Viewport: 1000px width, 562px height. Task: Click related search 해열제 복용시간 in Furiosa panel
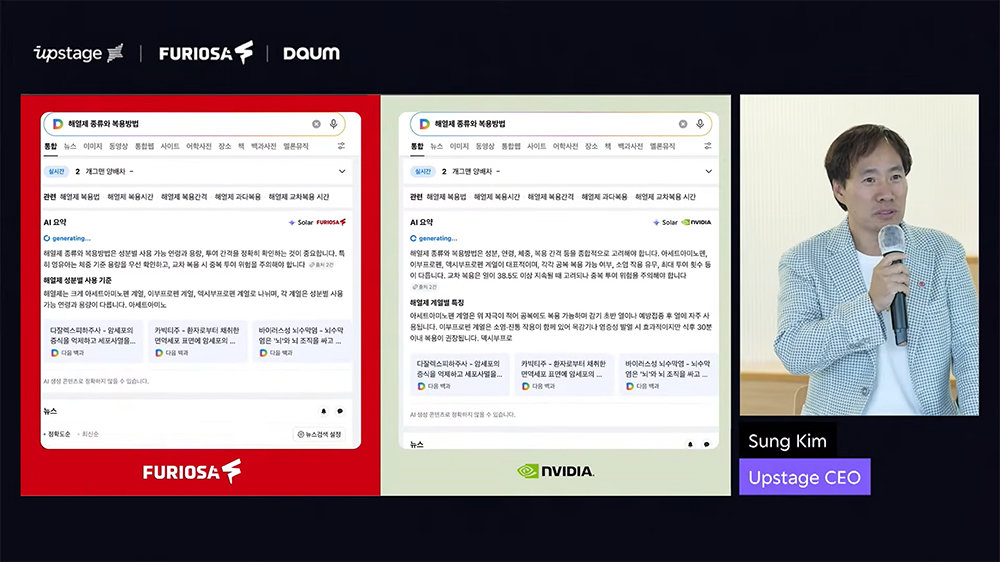130,197
